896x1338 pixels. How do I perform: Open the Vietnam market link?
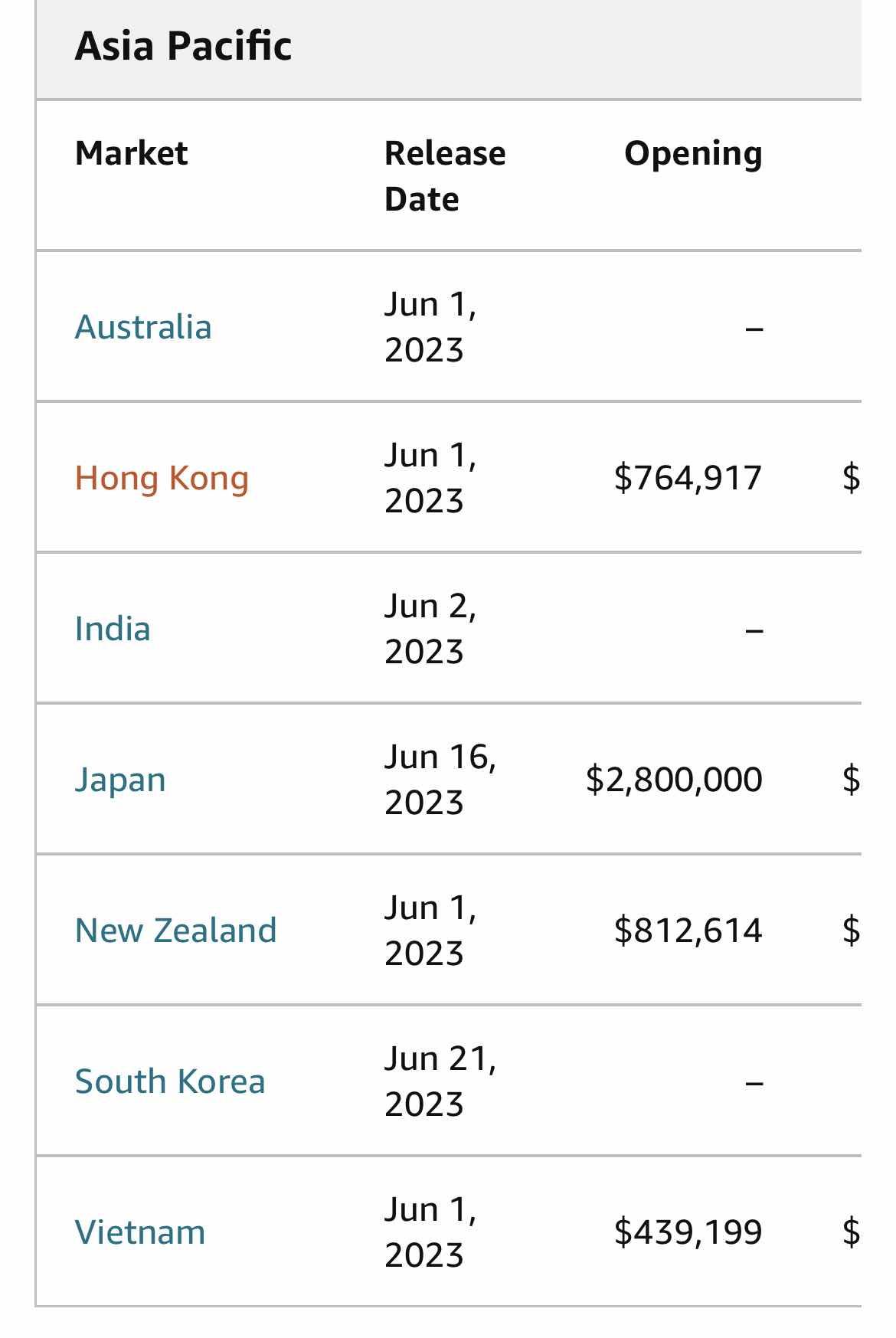pos(140,1232)
